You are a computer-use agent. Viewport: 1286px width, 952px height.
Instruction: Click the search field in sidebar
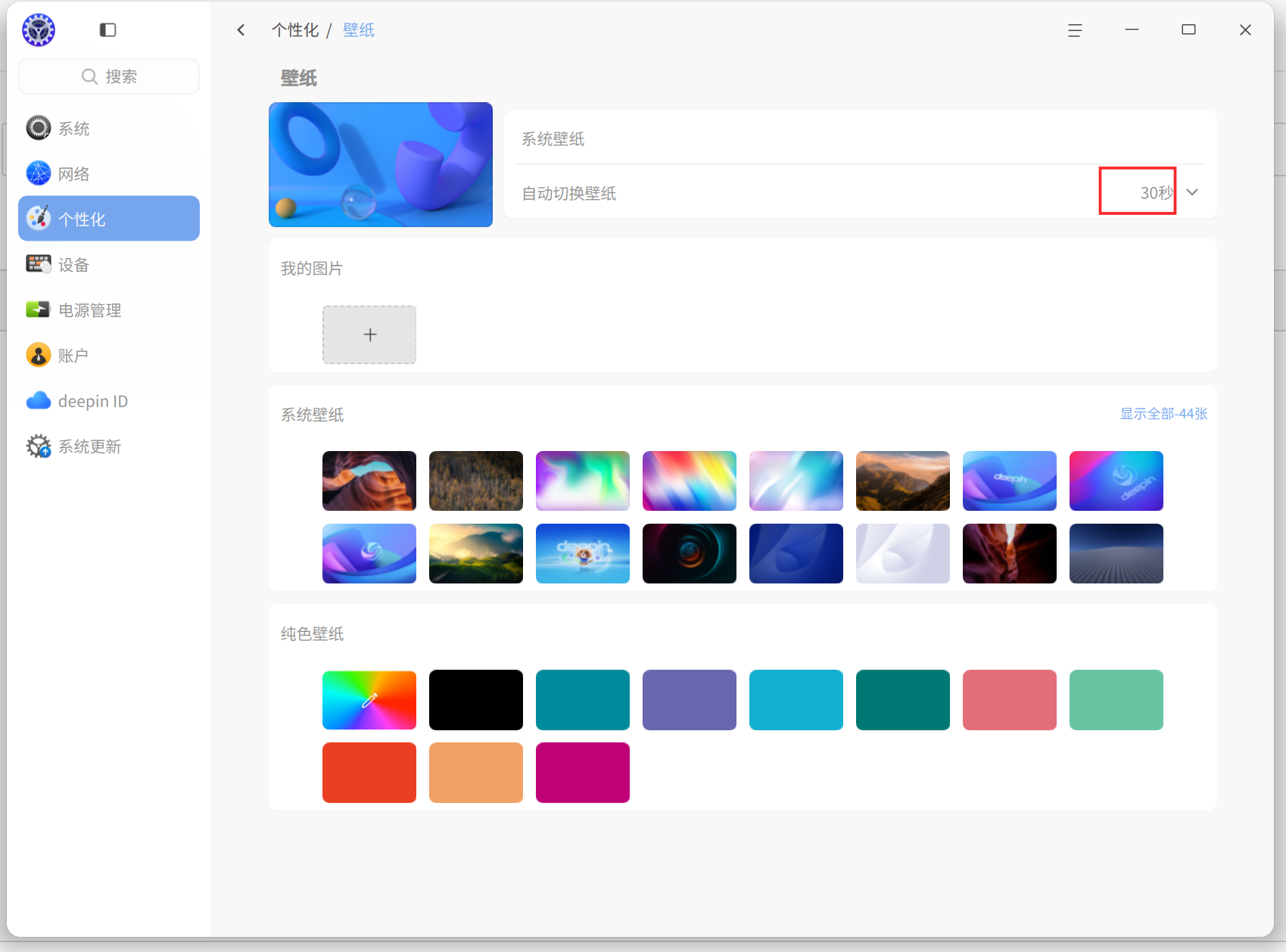(x=109, y=76)
